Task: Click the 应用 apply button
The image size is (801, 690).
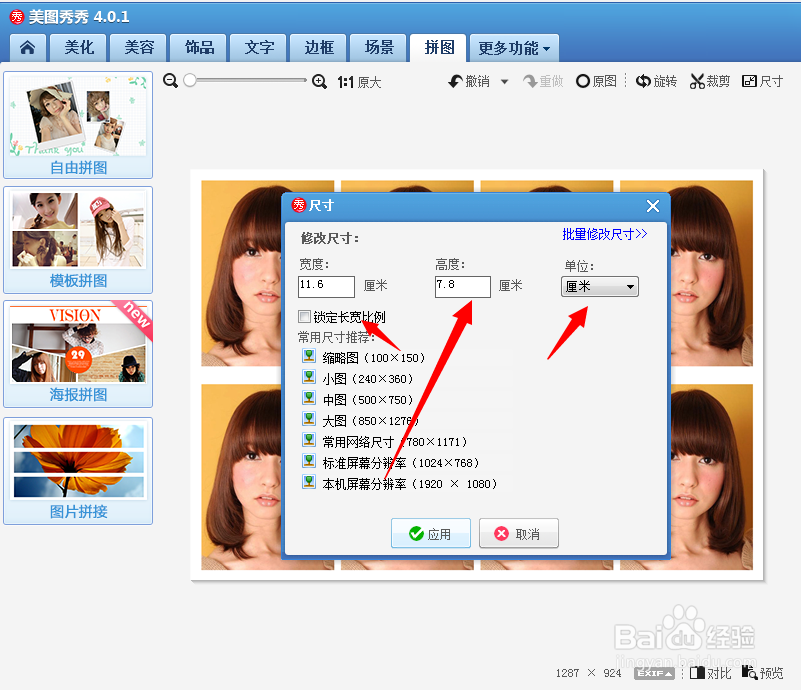Action: click(x=431, y=533)
